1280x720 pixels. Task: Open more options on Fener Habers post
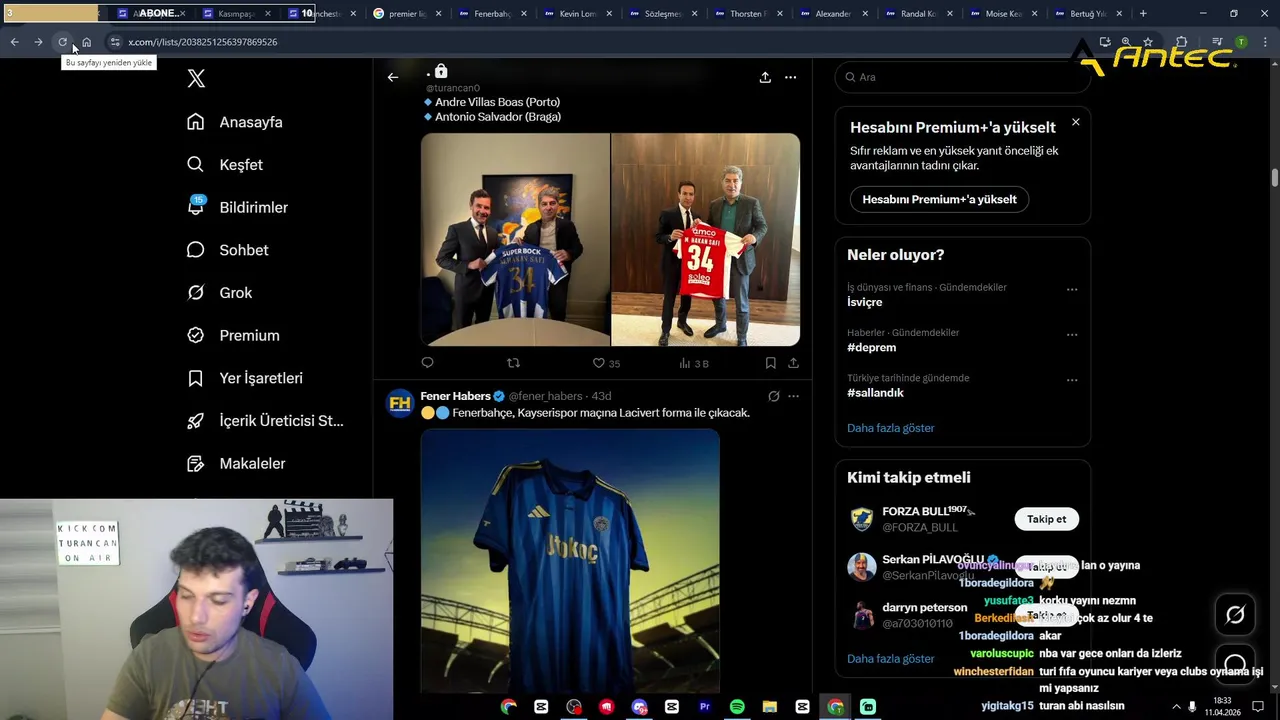[793, 396]
